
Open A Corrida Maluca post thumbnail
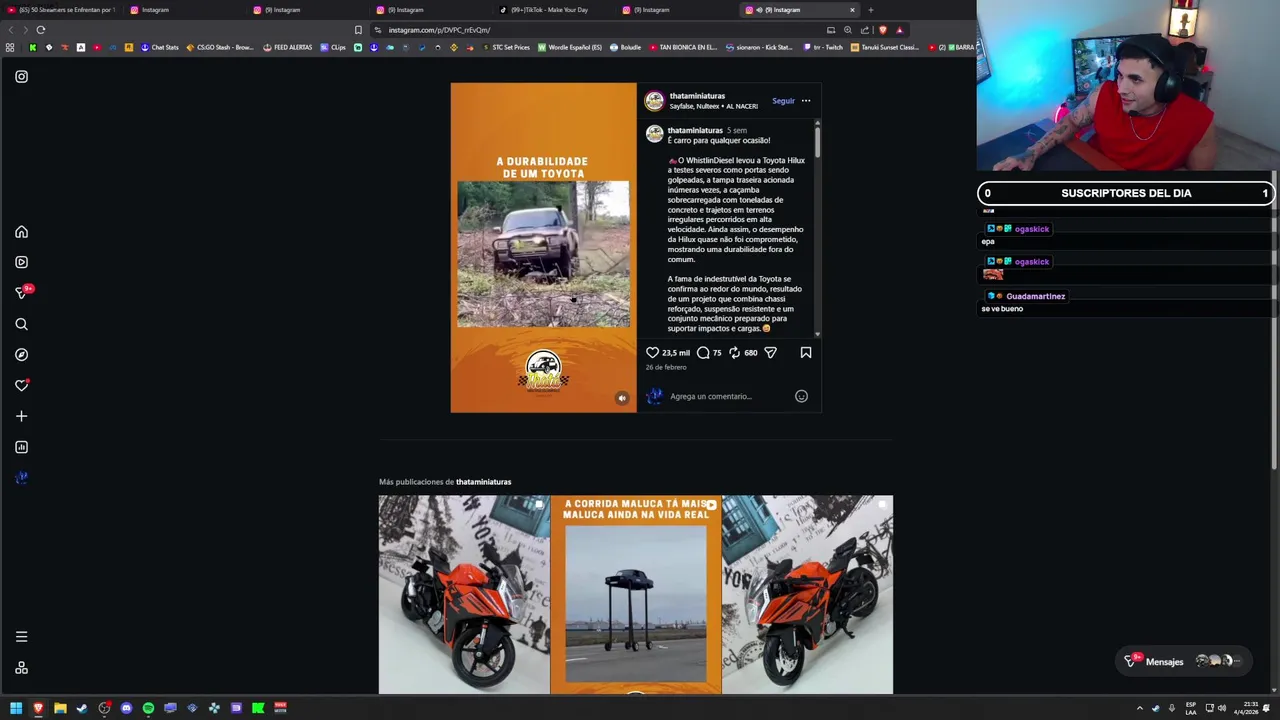(636, 594)
